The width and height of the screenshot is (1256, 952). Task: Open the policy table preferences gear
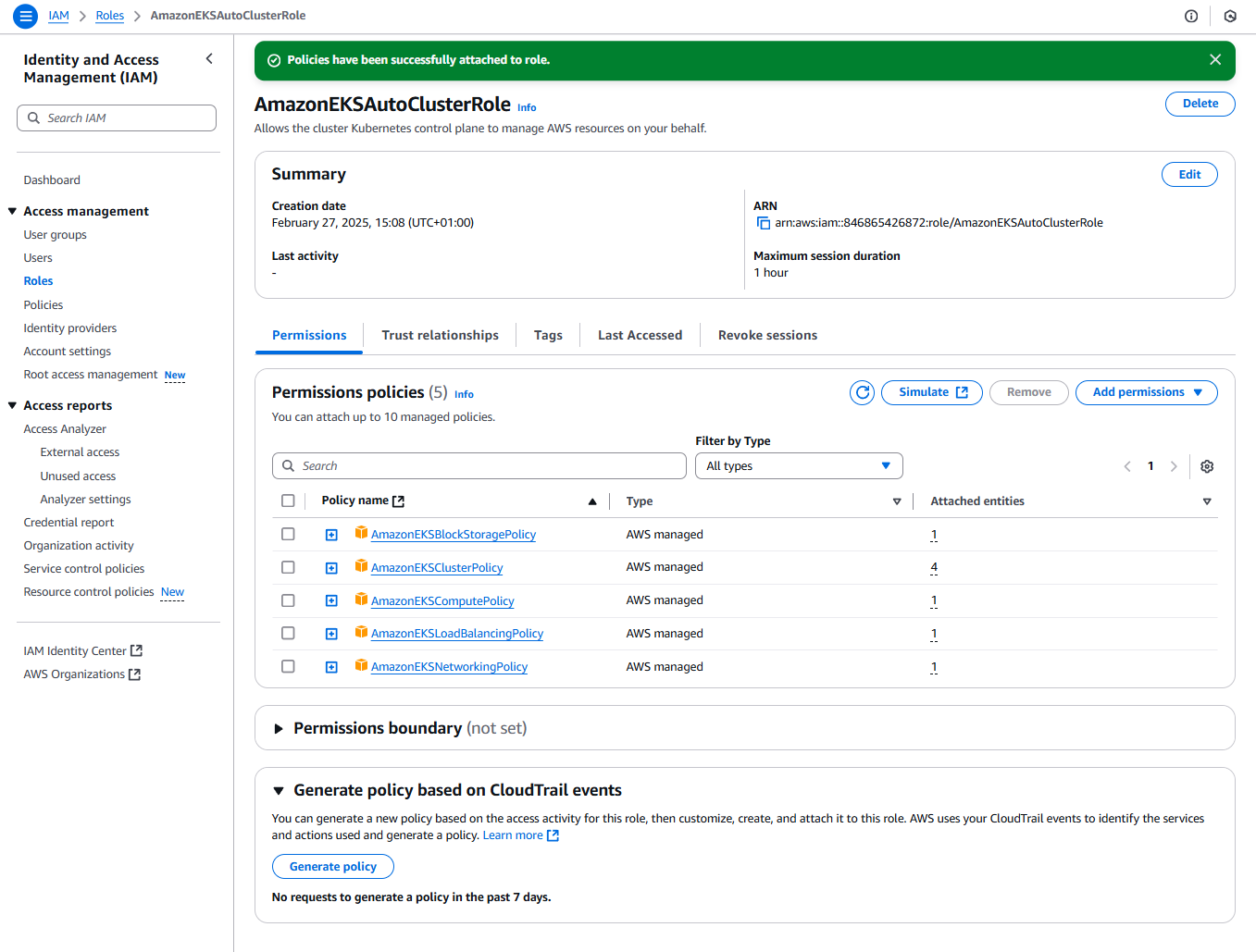point(1207,466)
